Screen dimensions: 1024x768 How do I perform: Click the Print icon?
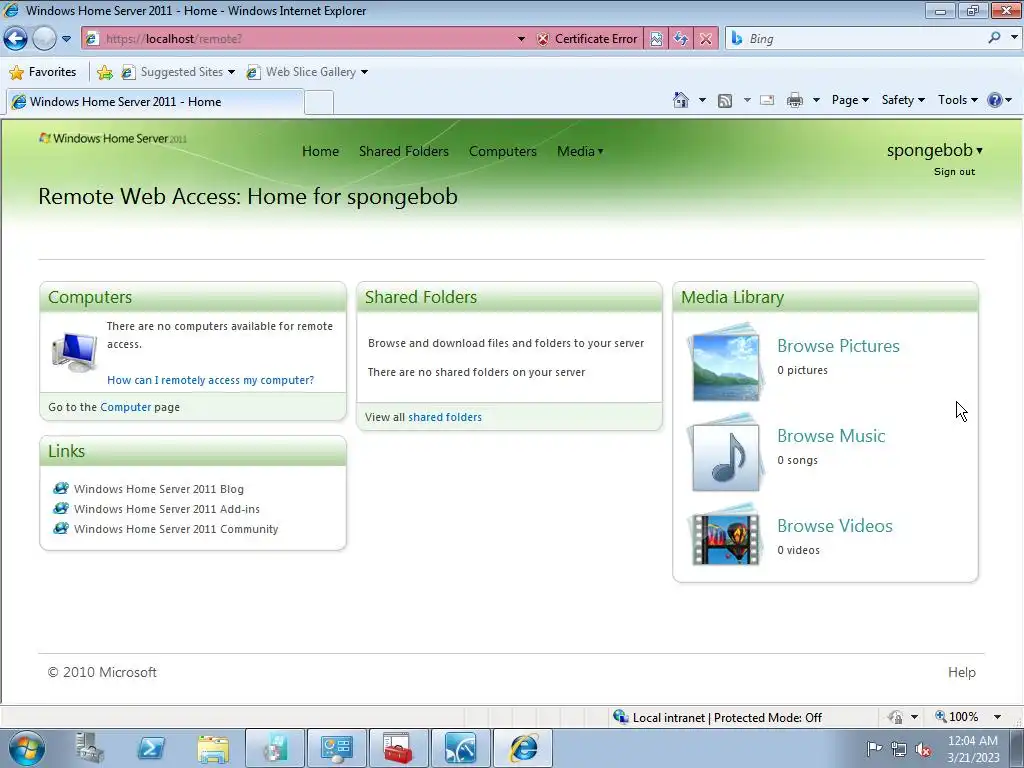click(x=795, y=100)
